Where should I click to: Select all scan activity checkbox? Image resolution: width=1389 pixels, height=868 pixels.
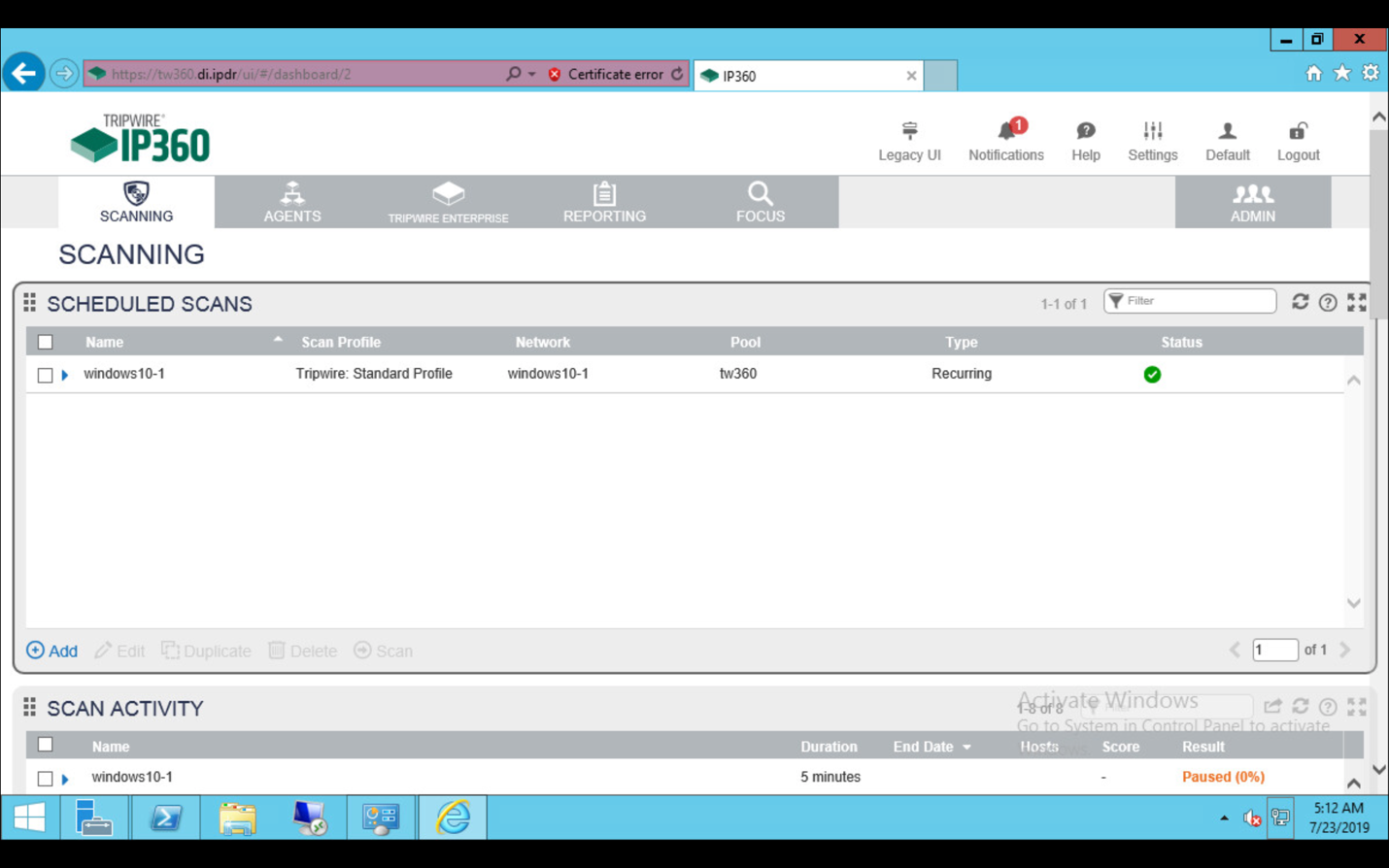(46, 745)
